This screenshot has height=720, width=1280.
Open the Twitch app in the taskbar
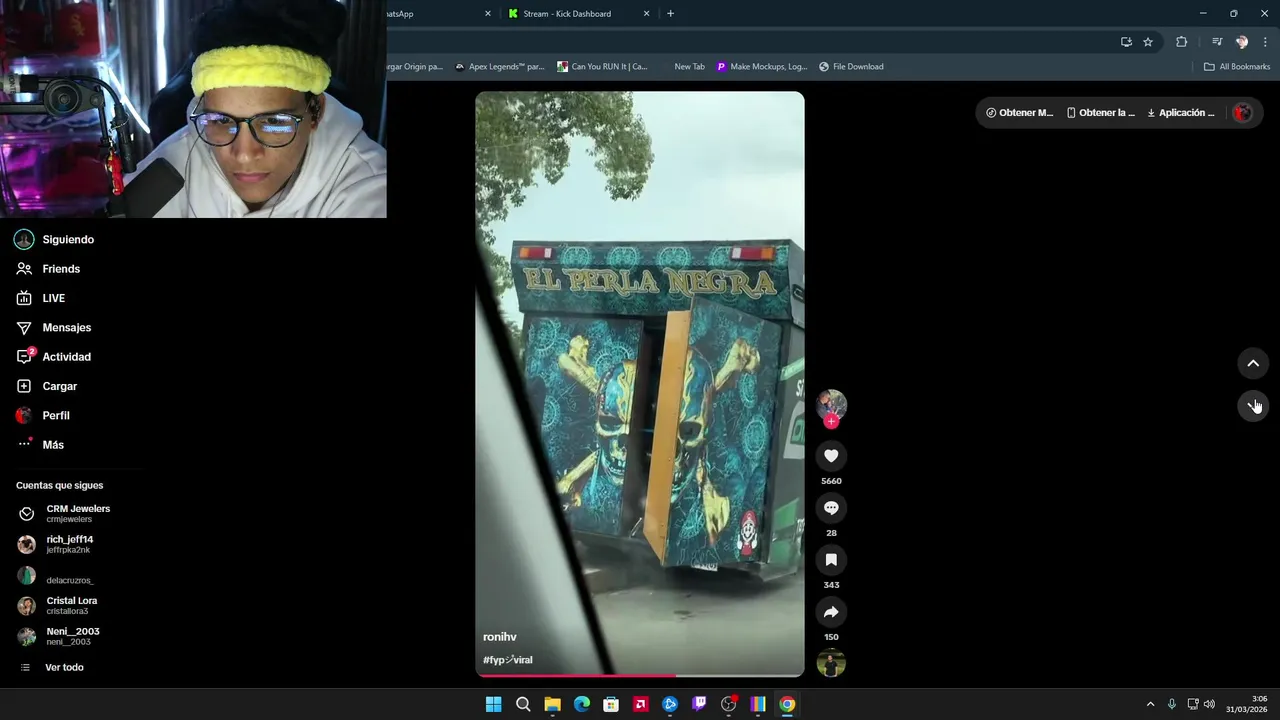[x=699, y=704]
